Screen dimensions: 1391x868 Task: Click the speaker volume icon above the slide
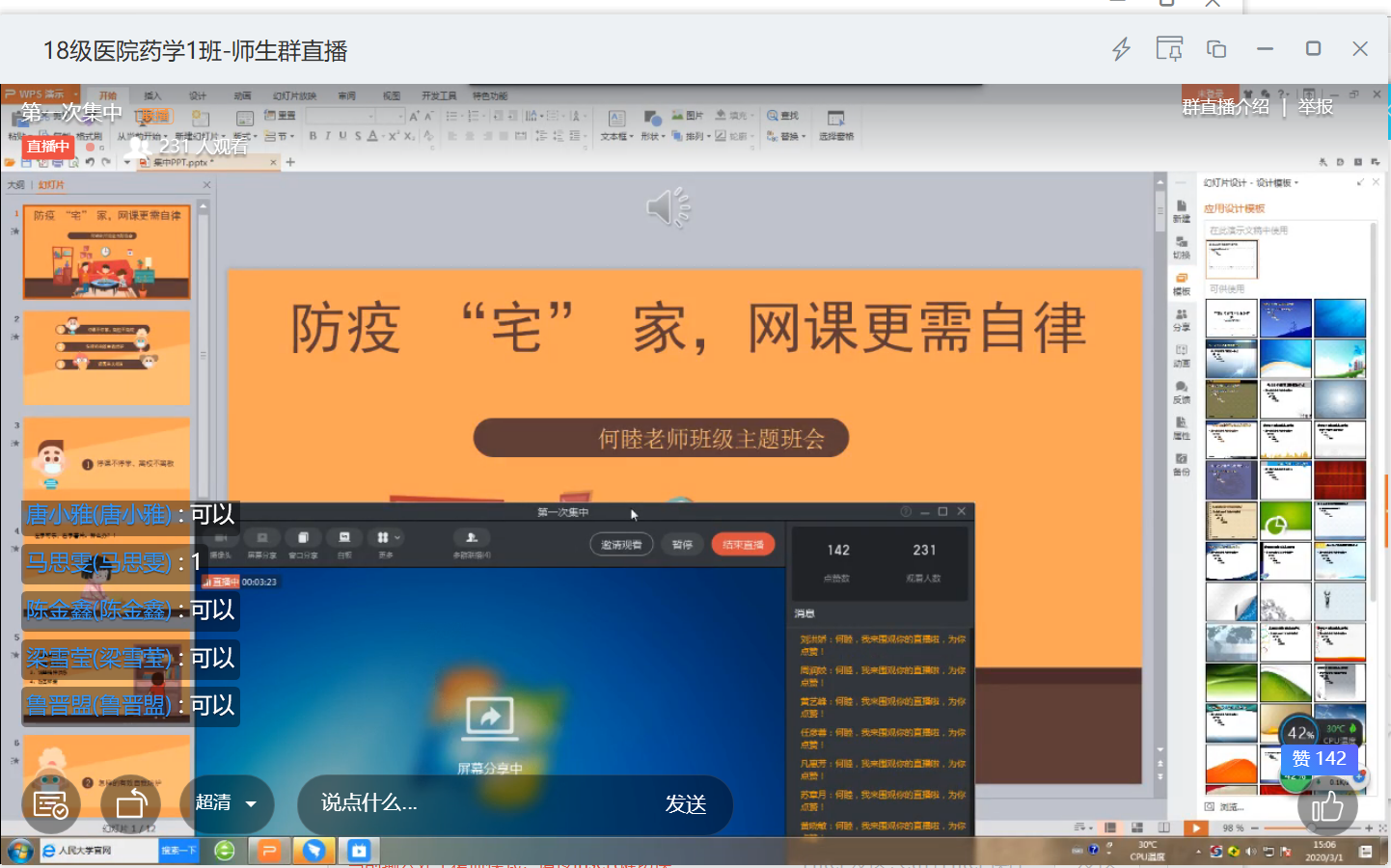coord(668,207)
